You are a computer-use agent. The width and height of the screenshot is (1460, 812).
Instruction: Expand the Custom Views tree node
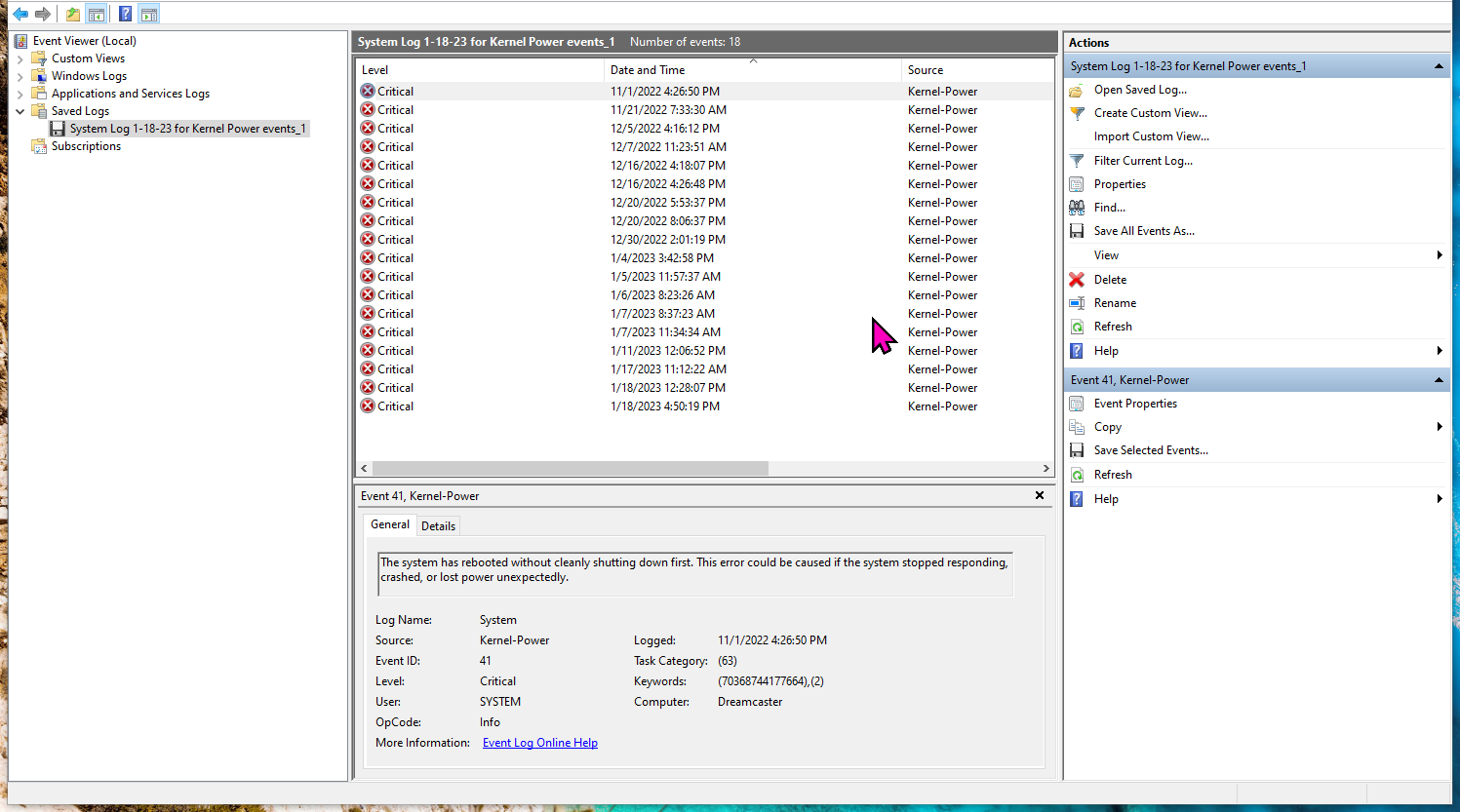pos(20,59)
